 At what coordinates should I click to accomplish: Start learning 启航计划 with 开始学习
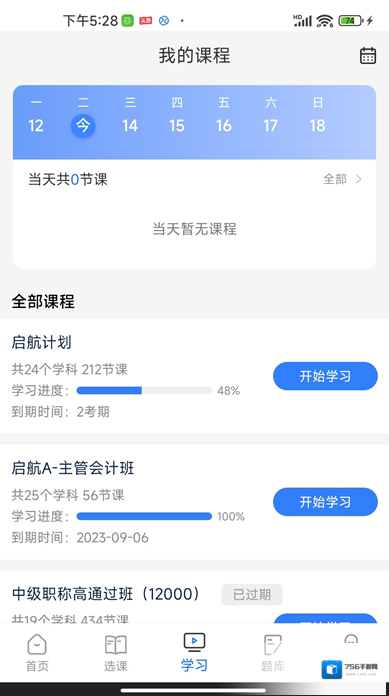[325, 376]
